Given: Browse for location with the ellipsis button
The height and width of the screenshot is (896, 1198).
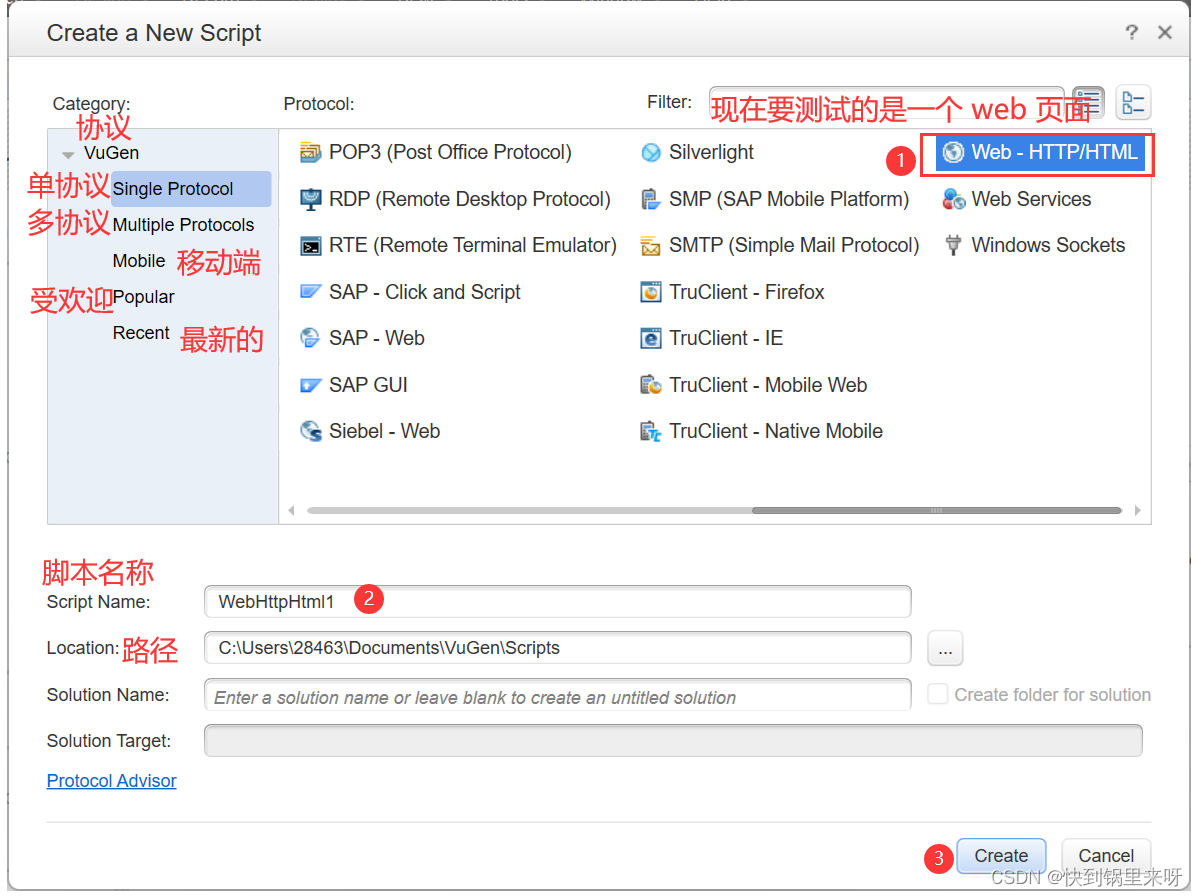Looking at the screenshot, I should (x=945, y=649).
